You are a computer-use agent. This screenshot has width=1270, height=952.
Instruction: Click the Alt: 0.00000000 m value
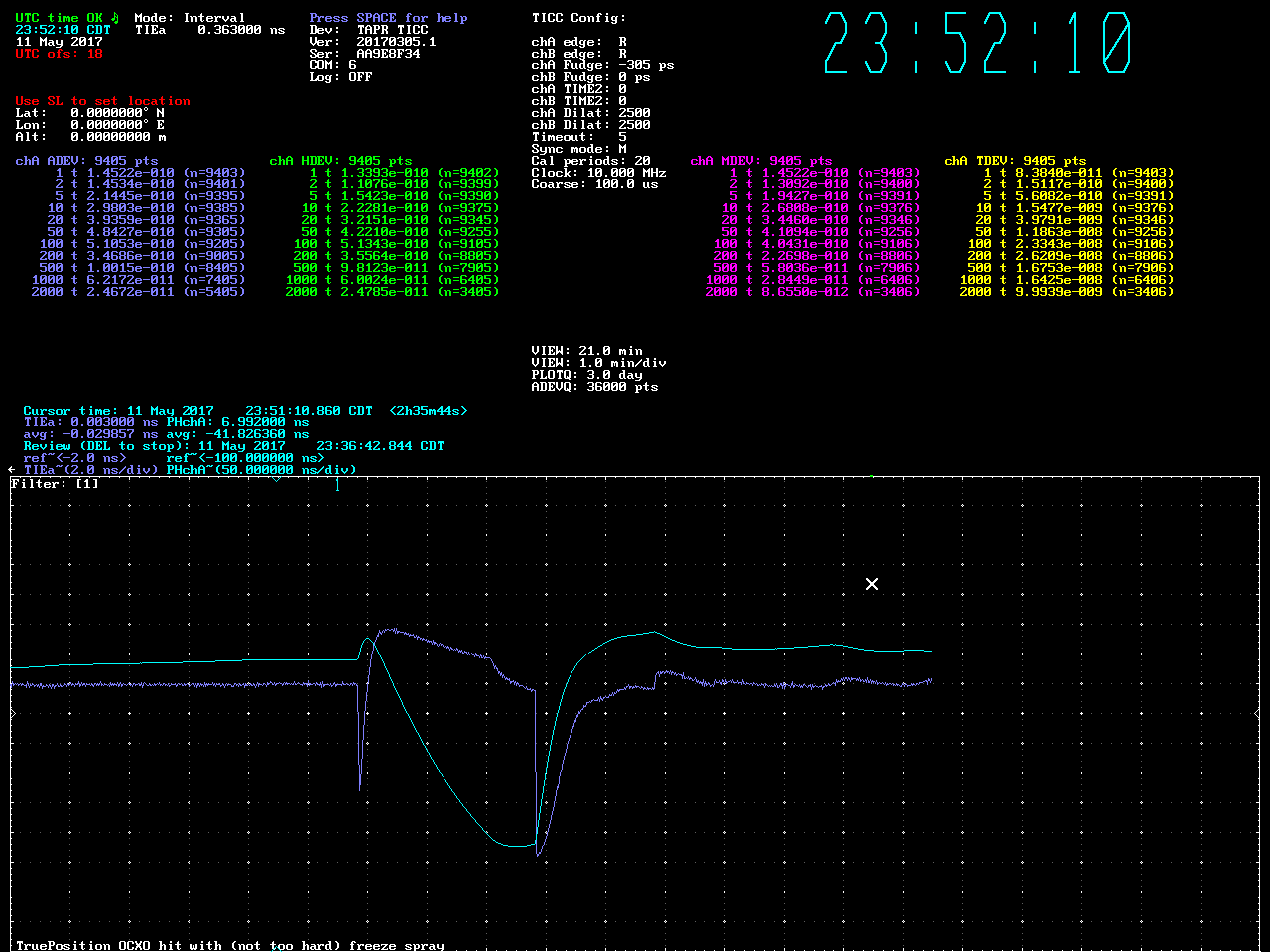90,137
